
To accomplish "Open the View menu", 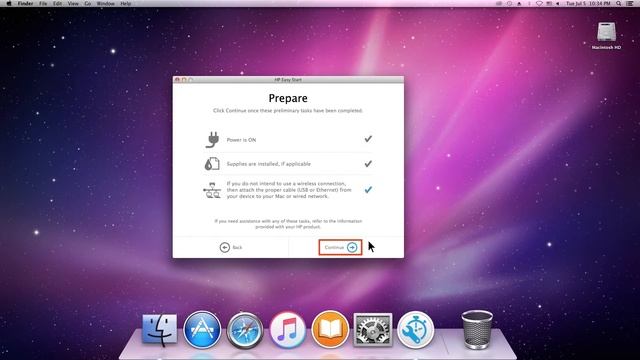I will click(x=73, y=3).
